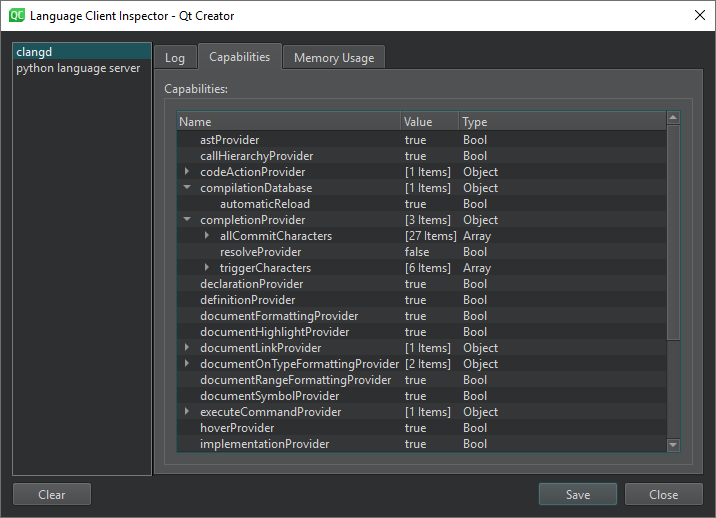This screenshot has height=518, width=716.
Task: Collapse the completionProvider node
Action: coord(187,220)
